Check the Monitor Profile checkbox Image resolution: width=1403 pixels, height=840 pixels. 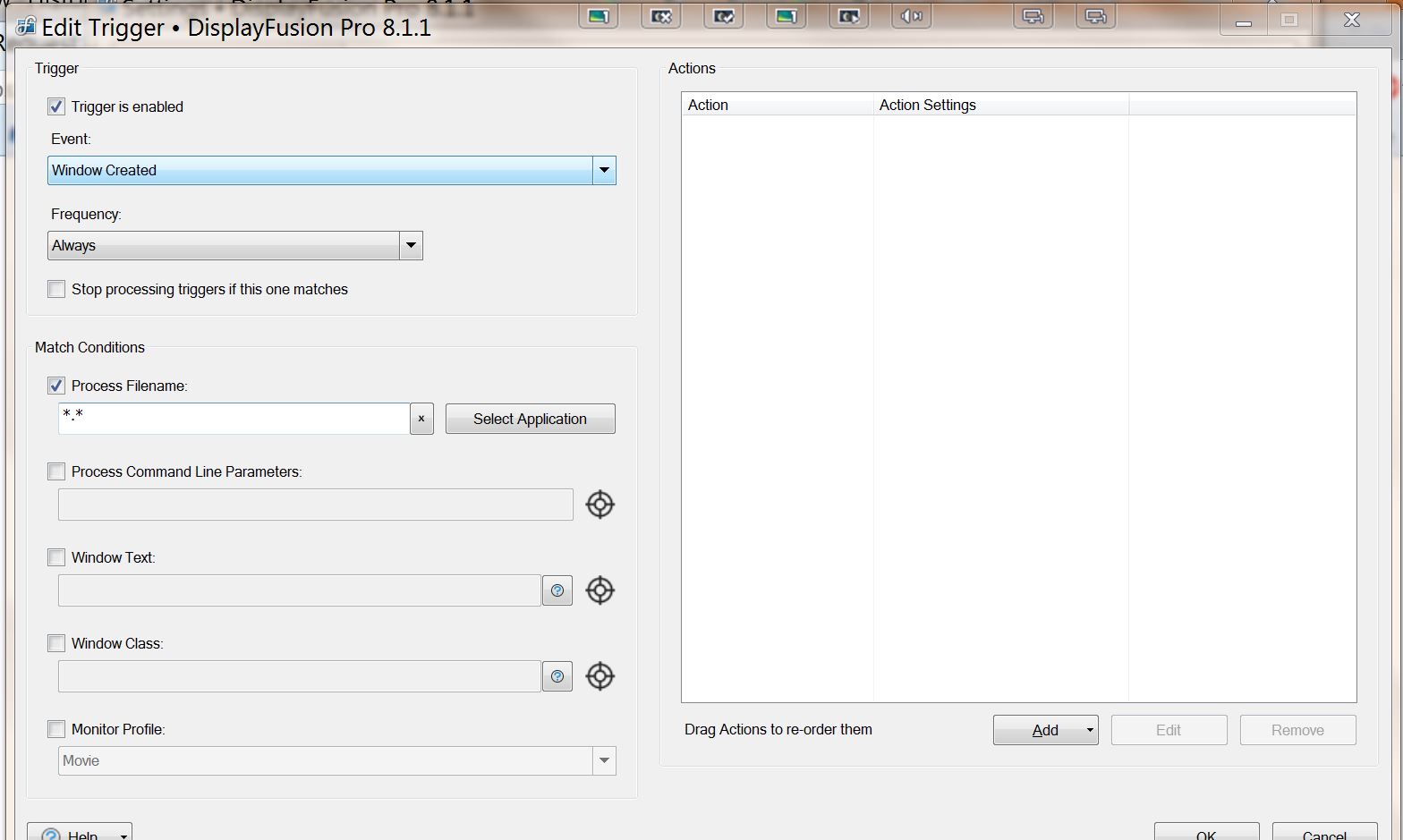pyautogui.click(x=56, y=729)
